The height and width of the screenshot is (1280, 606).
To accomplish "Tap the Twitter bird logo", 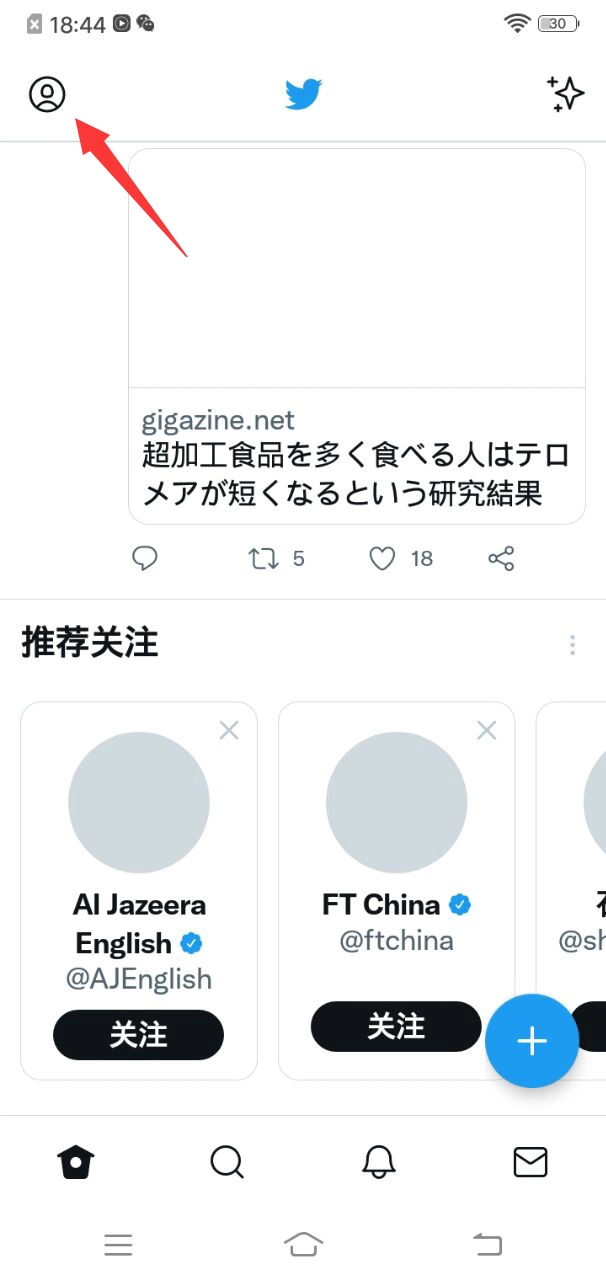I will (303, 95).
